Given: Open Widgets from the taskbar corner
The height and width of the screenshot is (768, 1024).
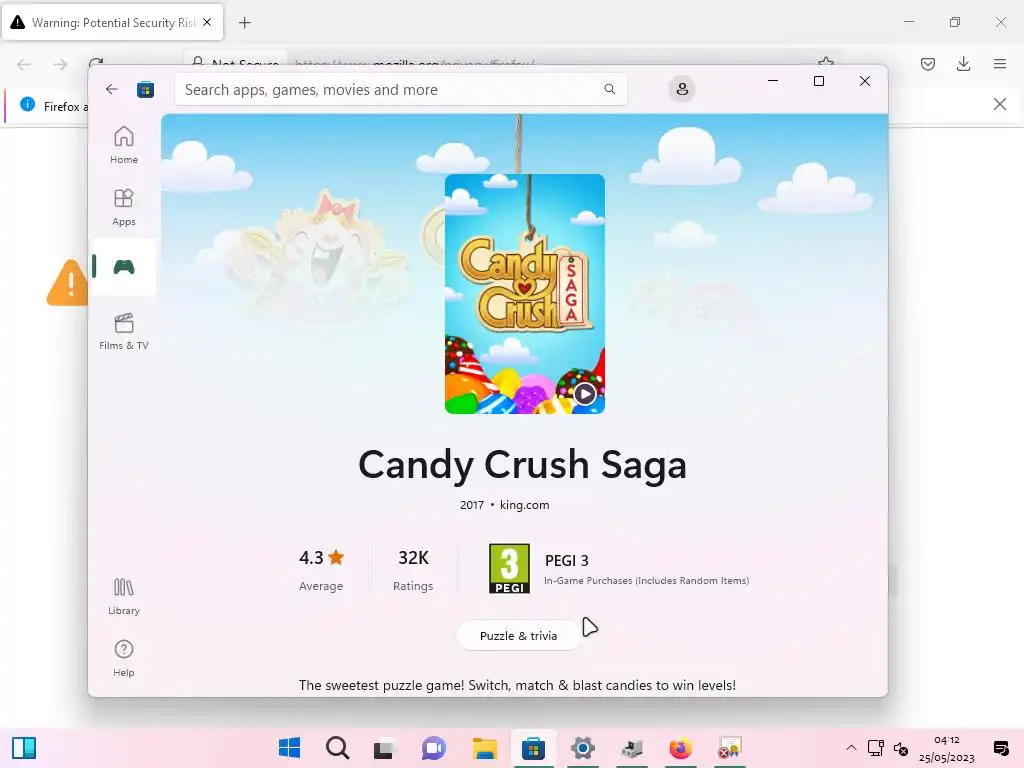Looking at the screenshot, I should coord(24,748).
